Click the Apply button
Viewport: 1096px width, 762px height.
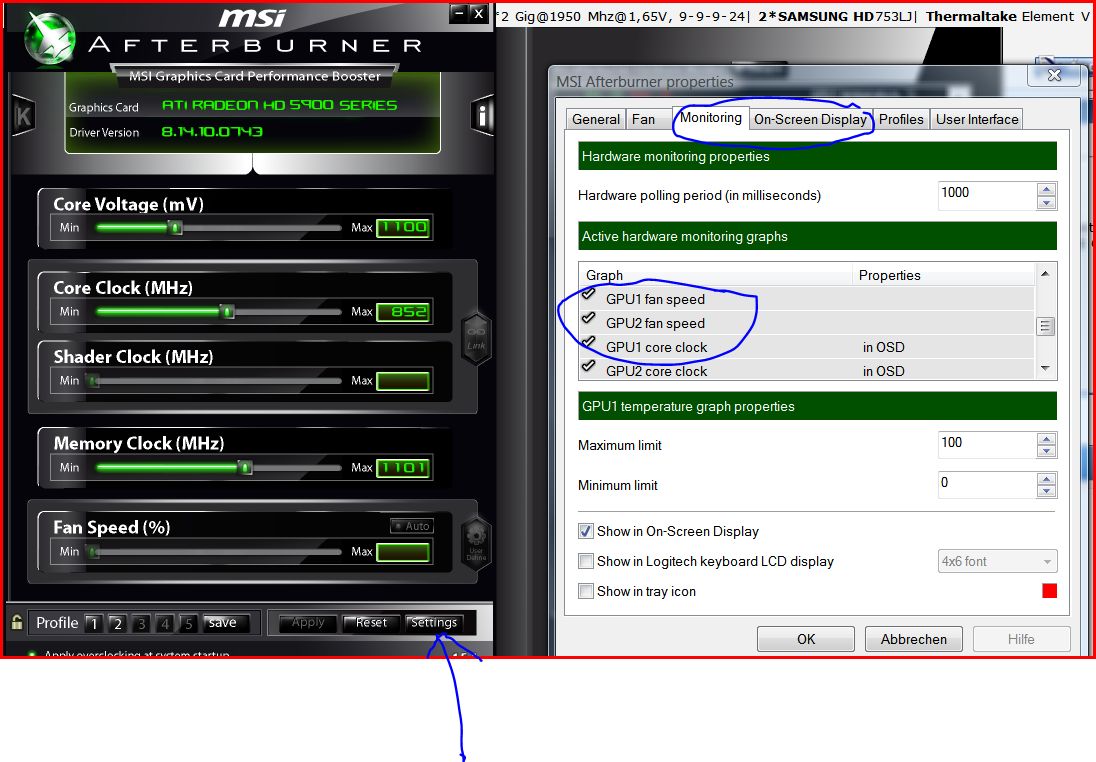tap(308, 622)
